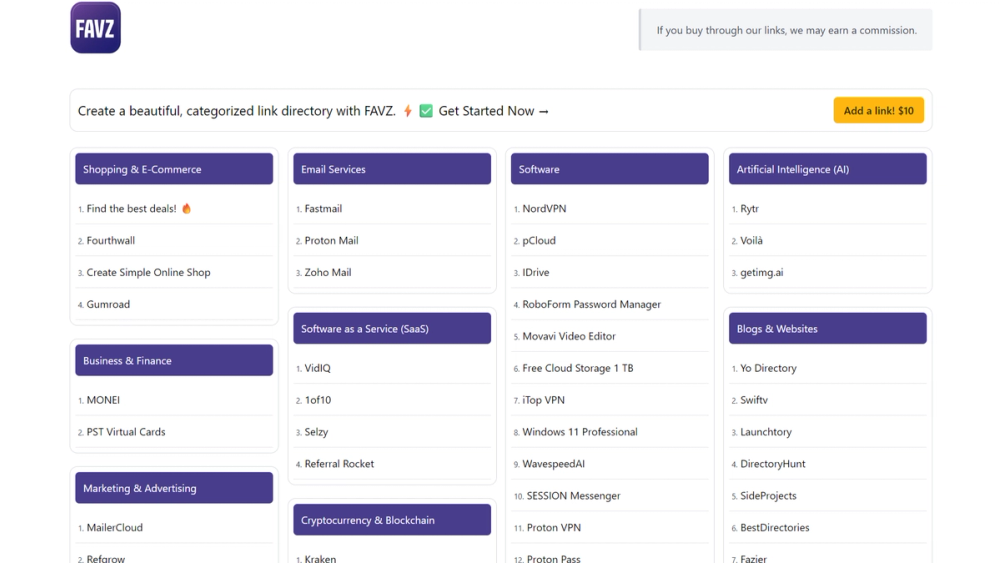
Task: Open the BestDirectories link
Action: [x=775, y=527]
